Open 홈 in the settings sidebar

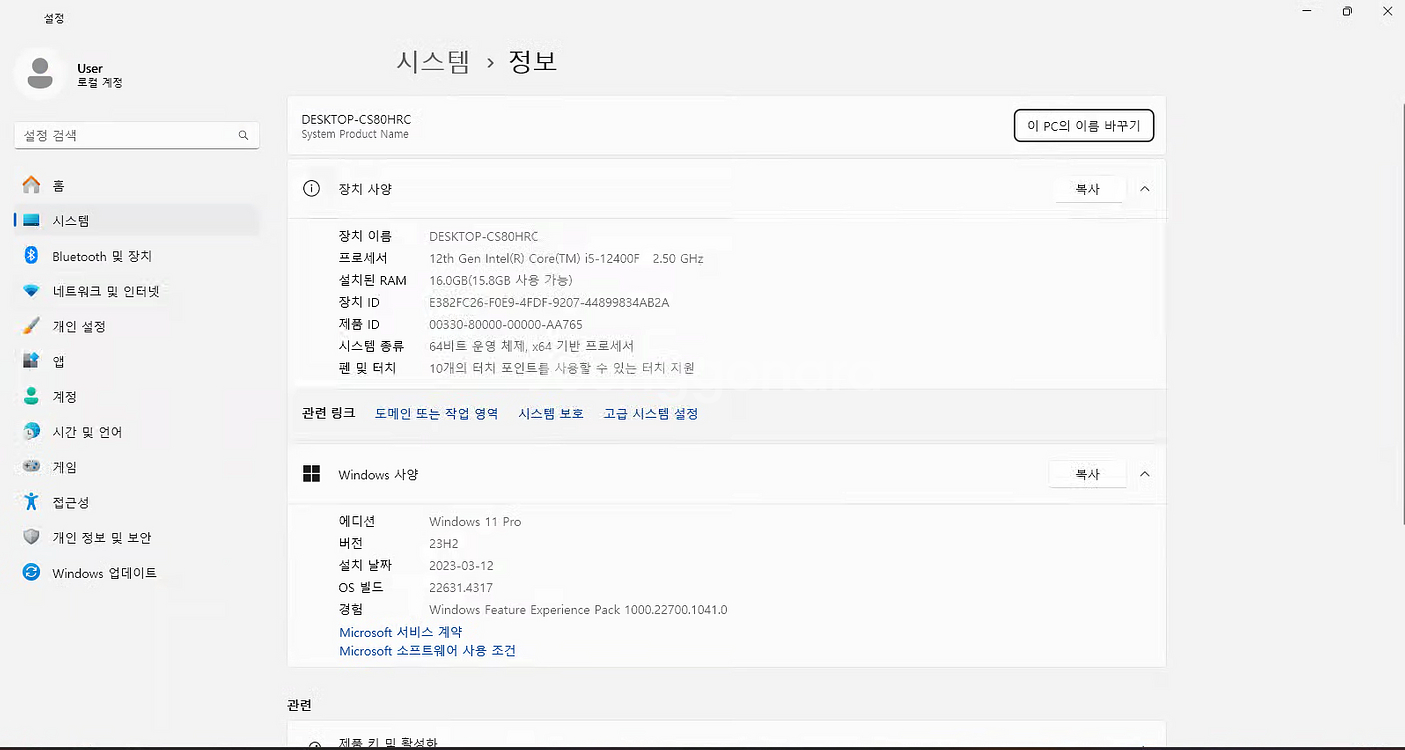(137, 185)
